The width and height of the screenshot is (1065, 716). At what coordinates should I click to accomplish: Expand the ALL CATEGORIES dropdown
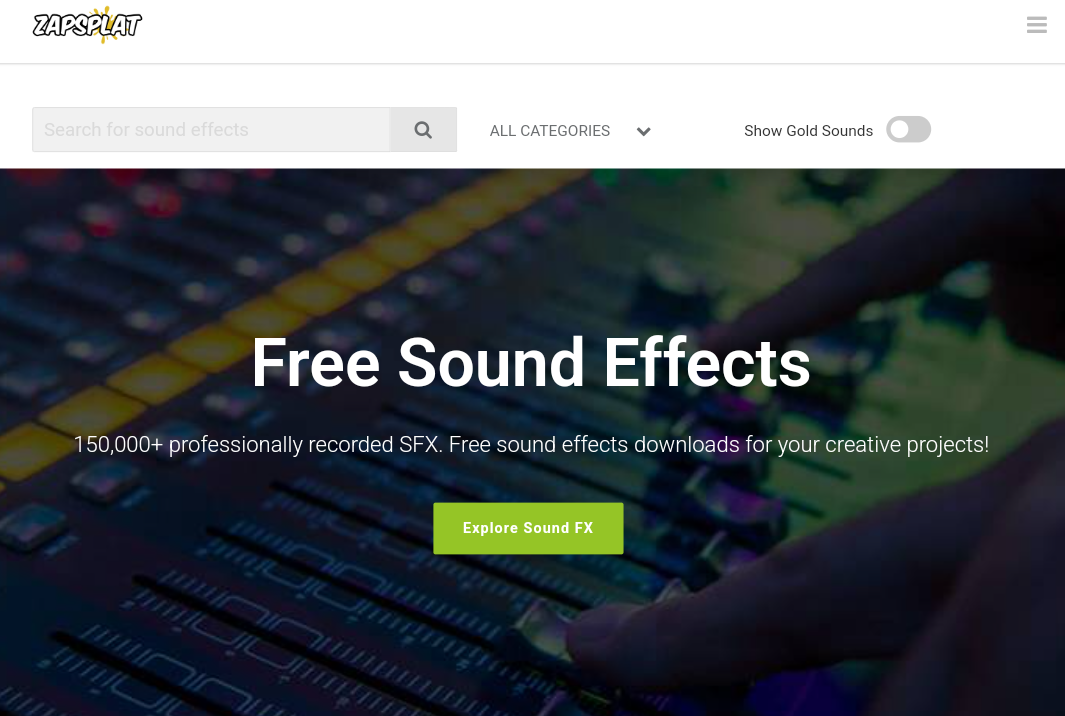571,130
